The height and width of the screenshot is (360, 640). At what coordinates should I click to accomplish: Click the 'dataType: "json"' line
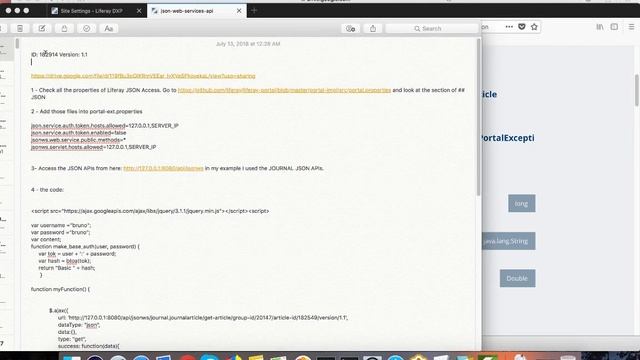[x=79, y=325]
